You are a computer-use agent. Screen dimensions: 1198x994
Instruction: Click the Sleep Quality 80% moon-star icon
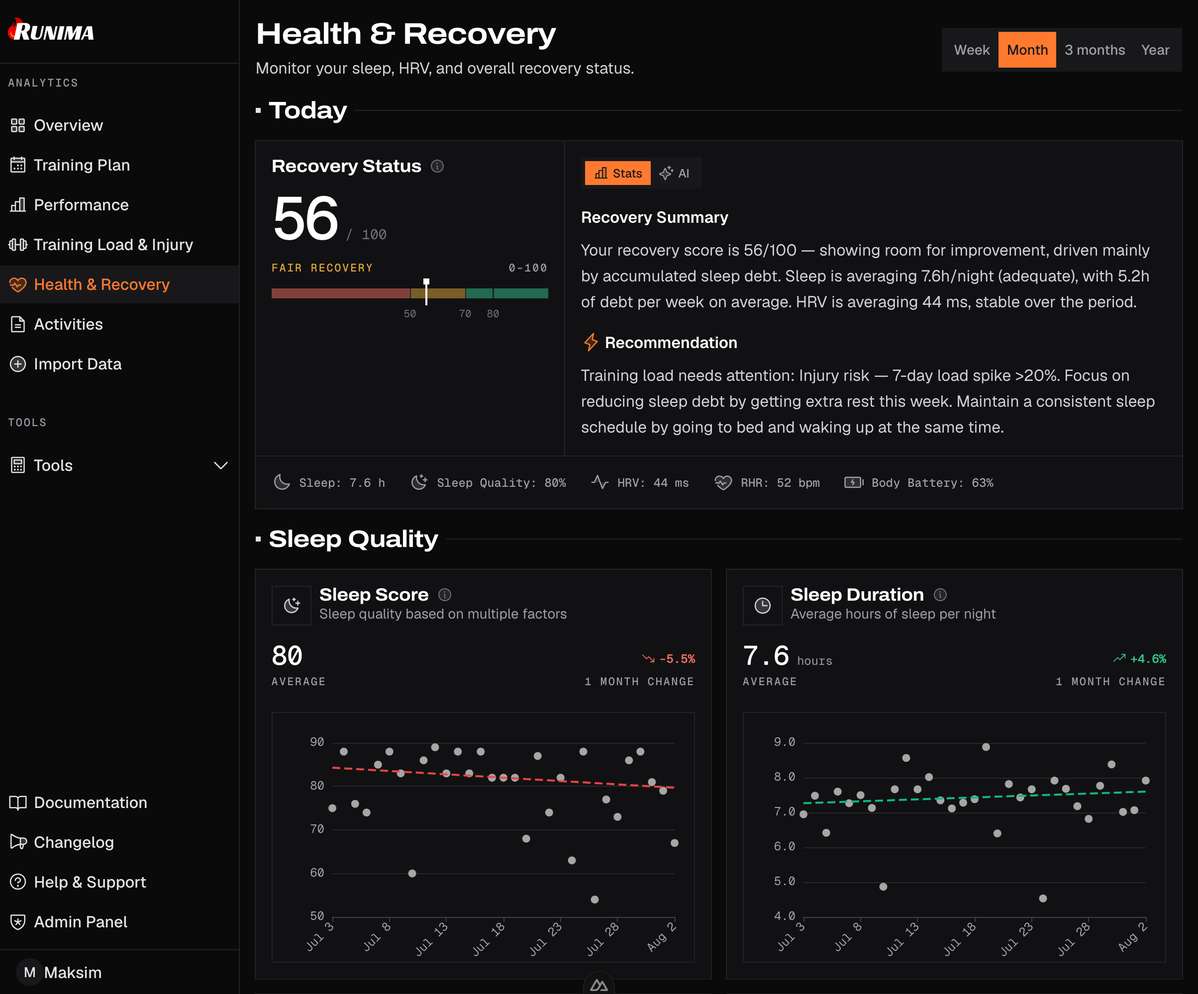(419, 482)
